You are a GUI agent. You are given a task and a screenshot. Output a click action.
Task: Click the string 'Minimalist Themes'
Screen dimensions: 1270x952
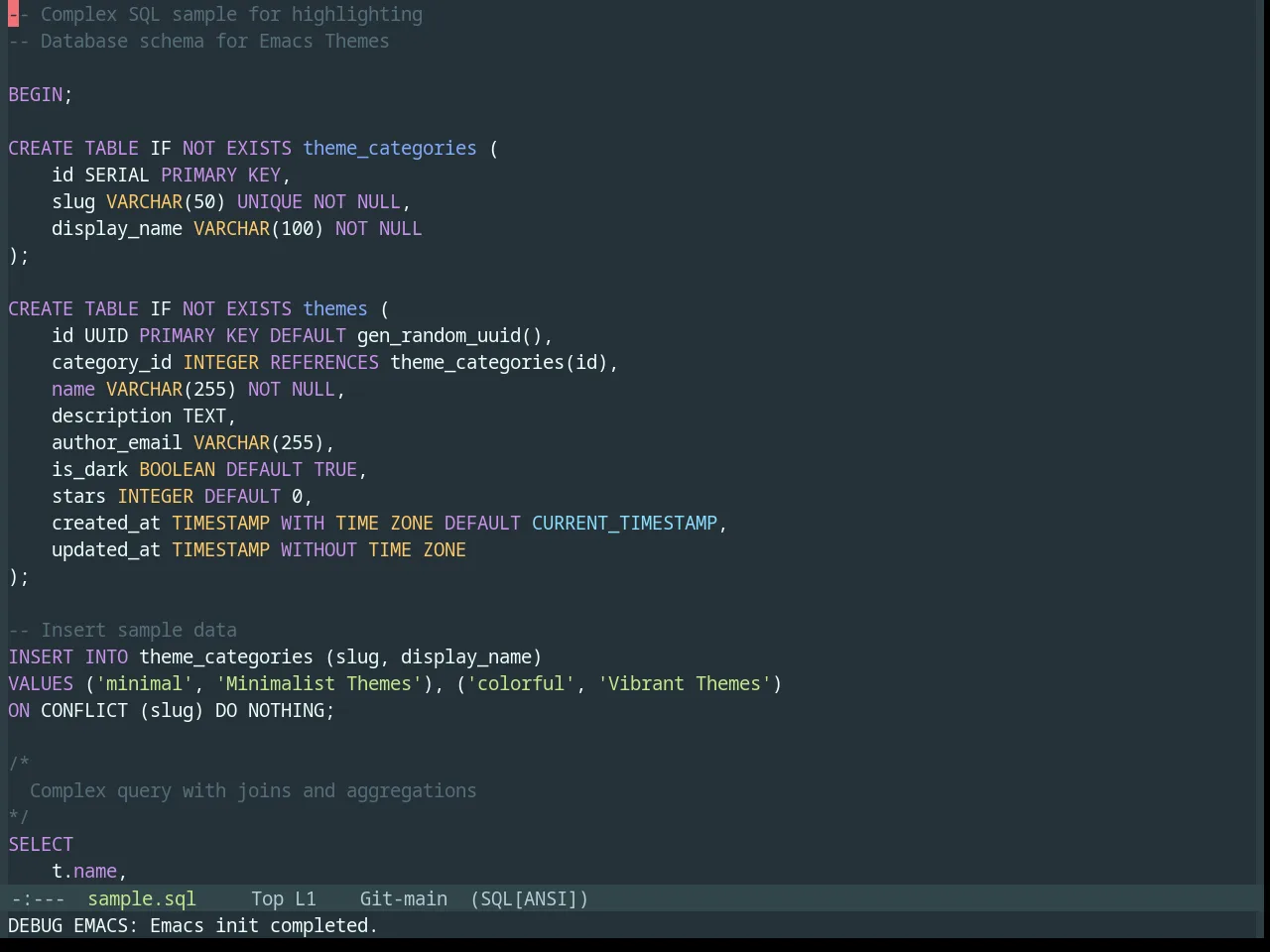tap(318, 683)
